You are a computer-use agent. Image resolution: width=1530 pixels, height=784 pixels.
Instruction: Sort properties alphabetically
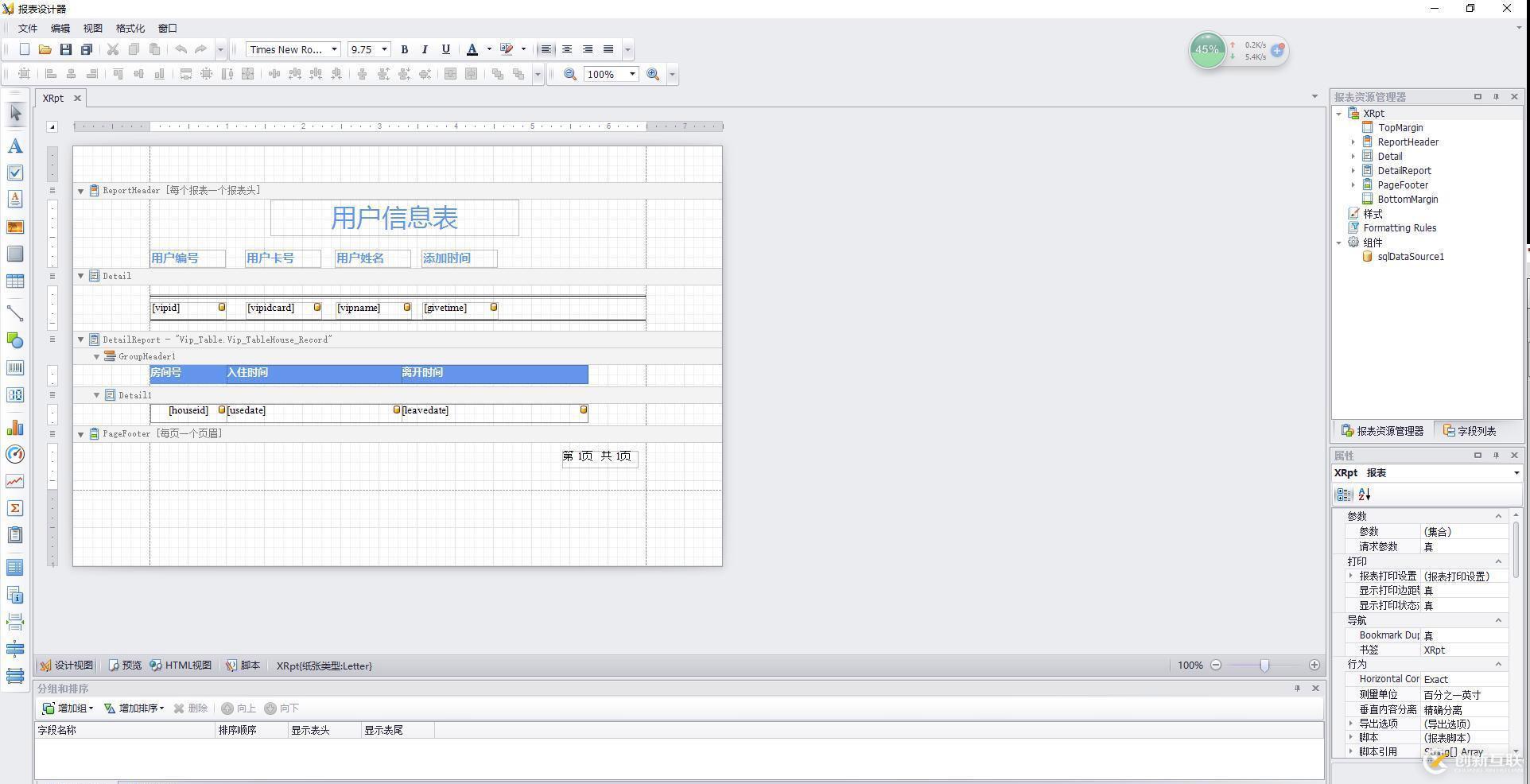[1365, 495]
